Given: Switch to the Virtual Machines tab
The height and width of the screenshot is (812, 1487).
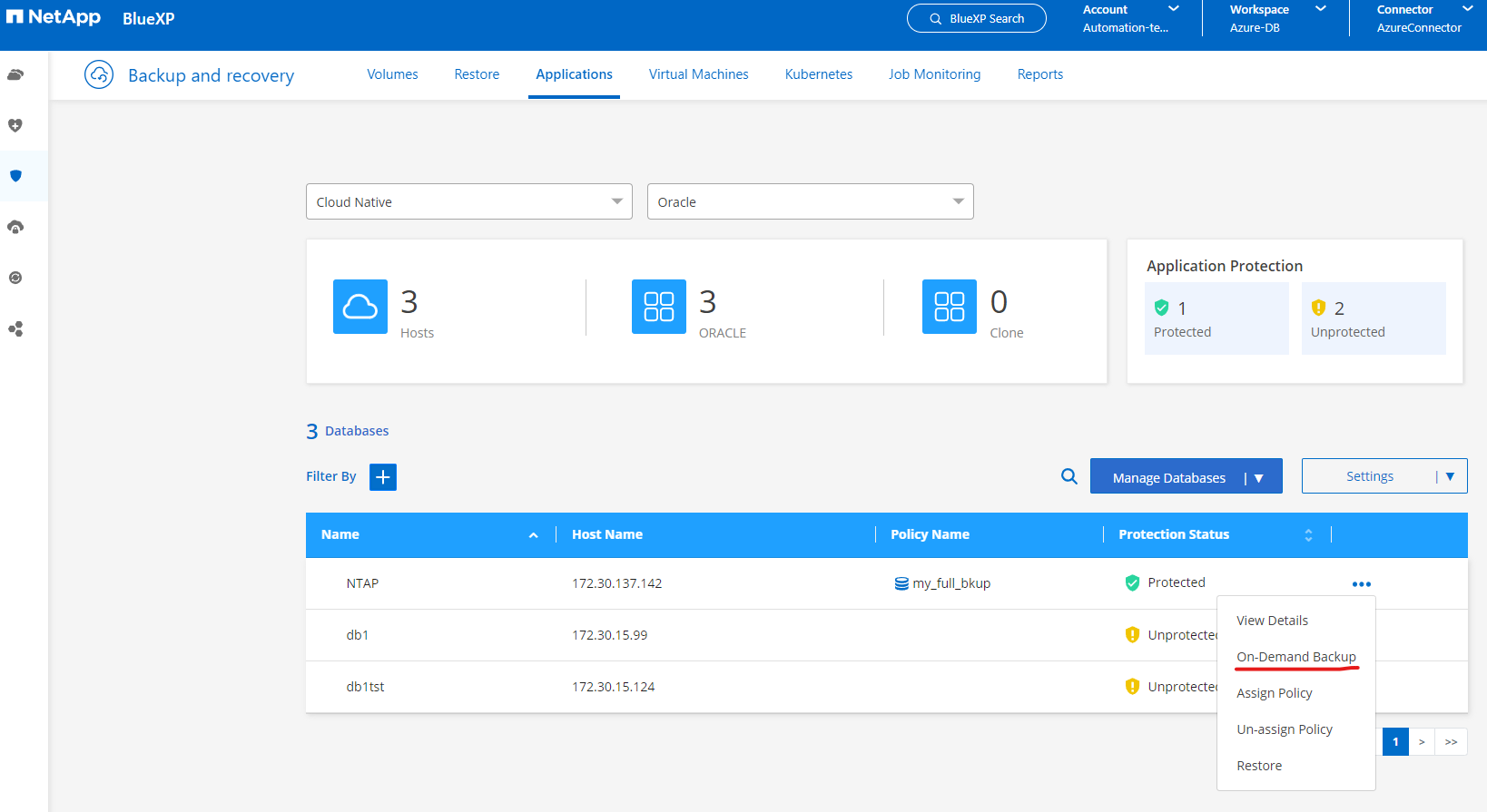Looking at the screenshot, I should tap(698, 74).
